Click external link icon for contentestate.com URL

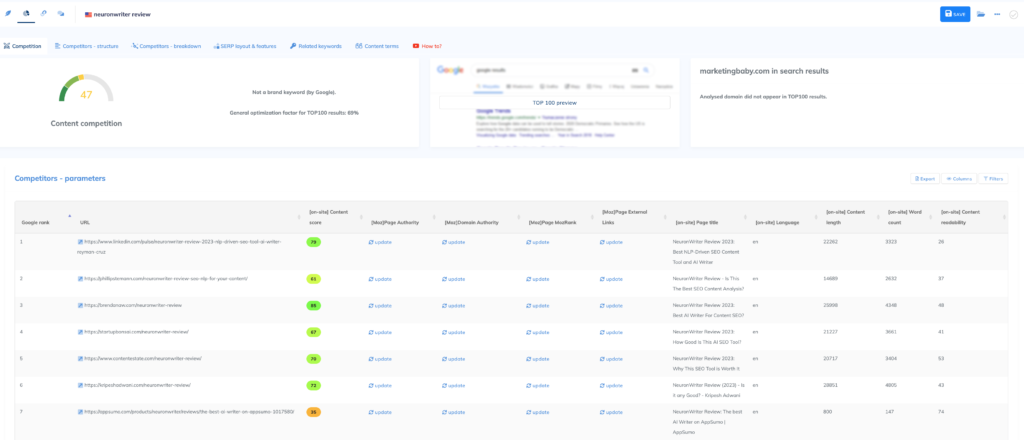click(80, 358)
